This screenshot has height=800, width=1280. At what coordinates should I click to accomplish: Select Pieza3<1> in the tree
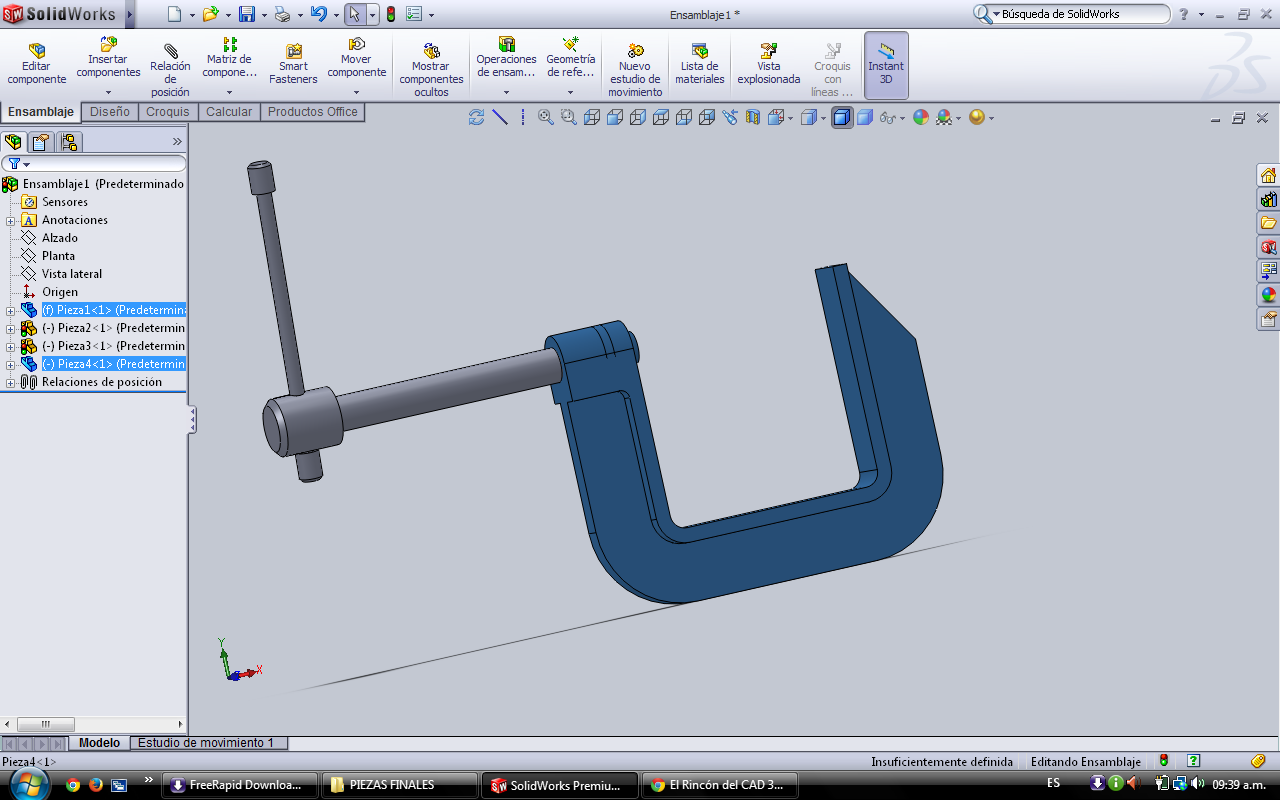point(113,346)
